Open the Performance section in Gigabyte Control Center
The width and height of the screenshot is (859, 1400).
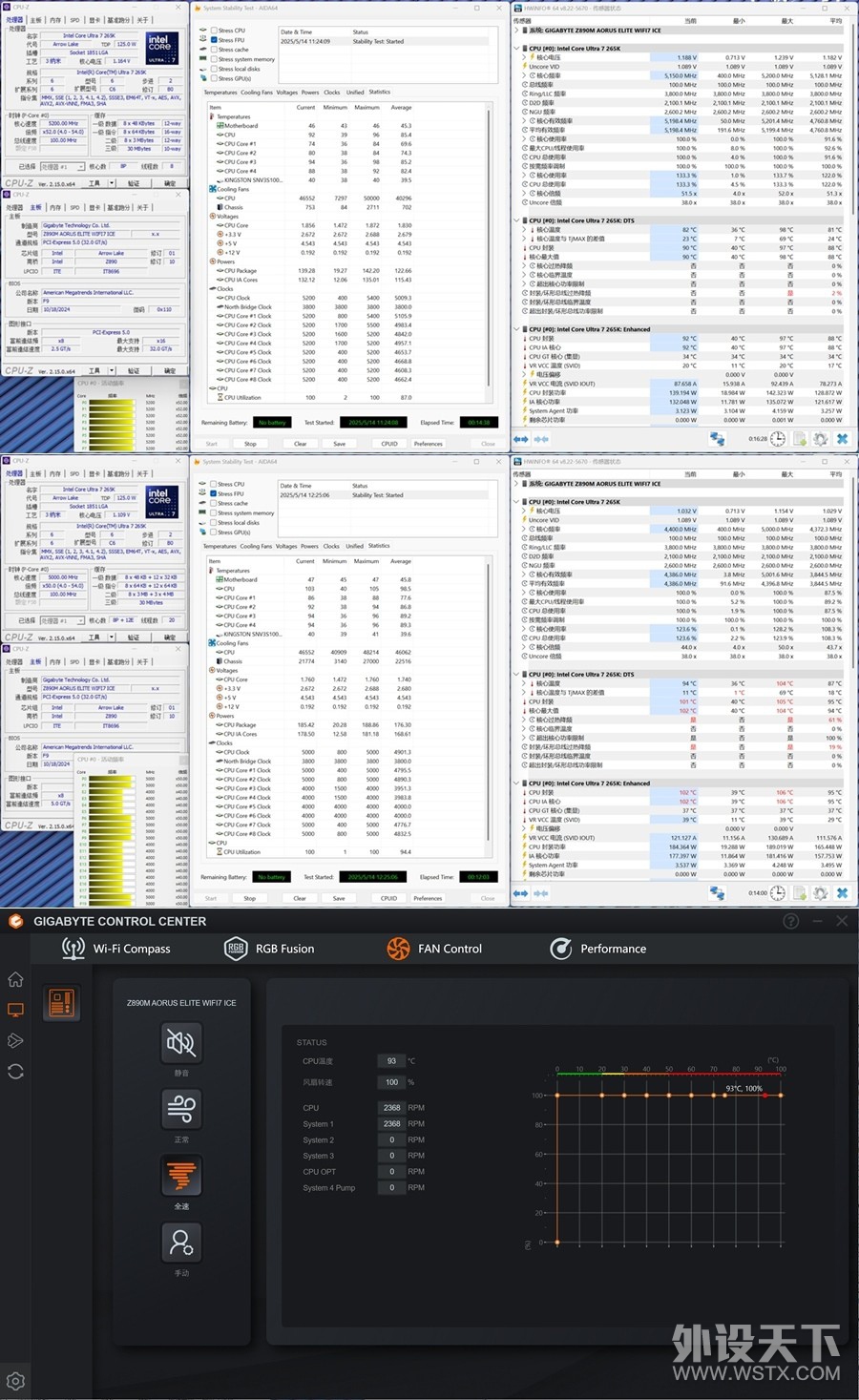tap(598, 949)
